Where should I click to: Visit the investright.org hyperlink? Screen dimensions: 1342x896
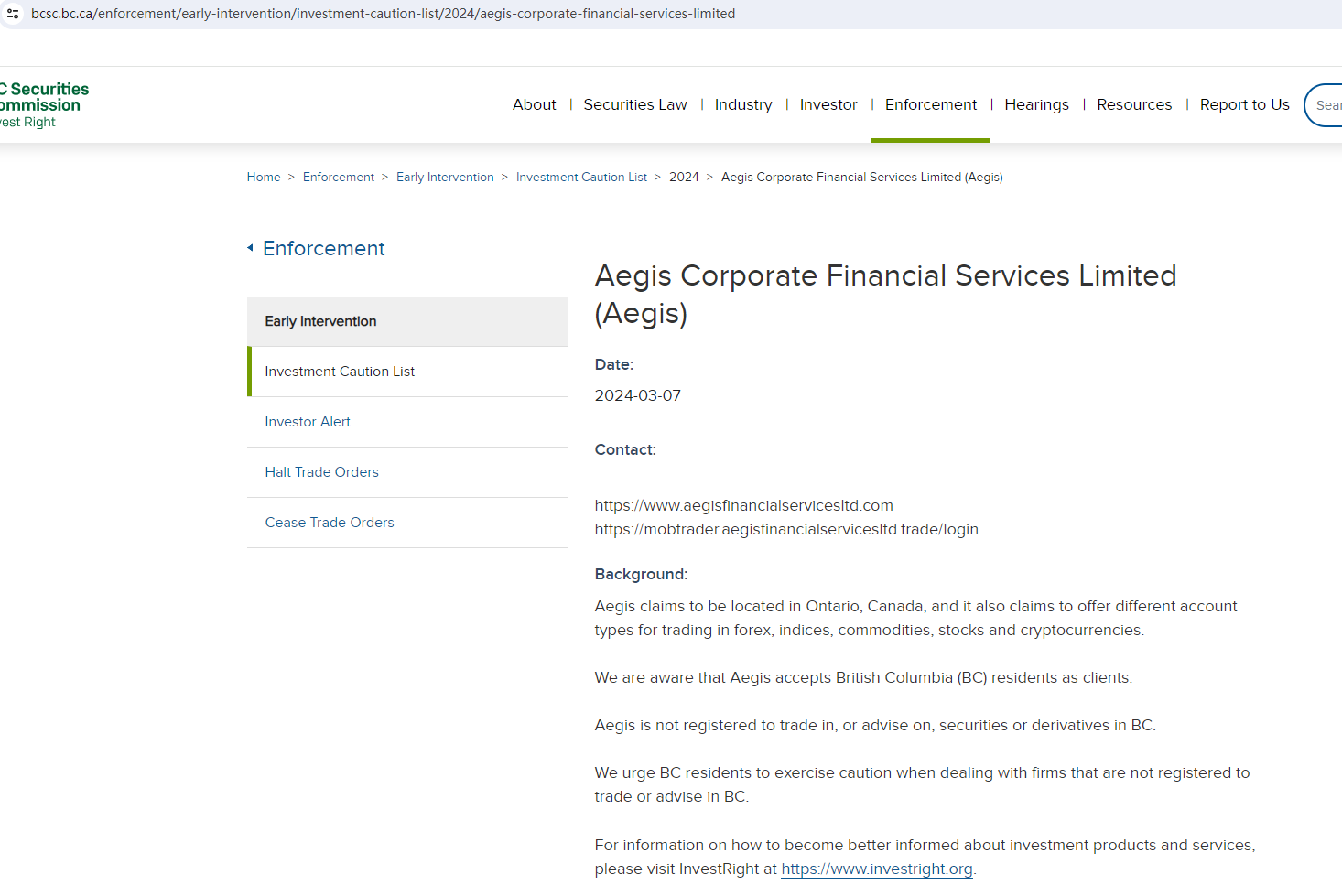[x=876, y=869]
